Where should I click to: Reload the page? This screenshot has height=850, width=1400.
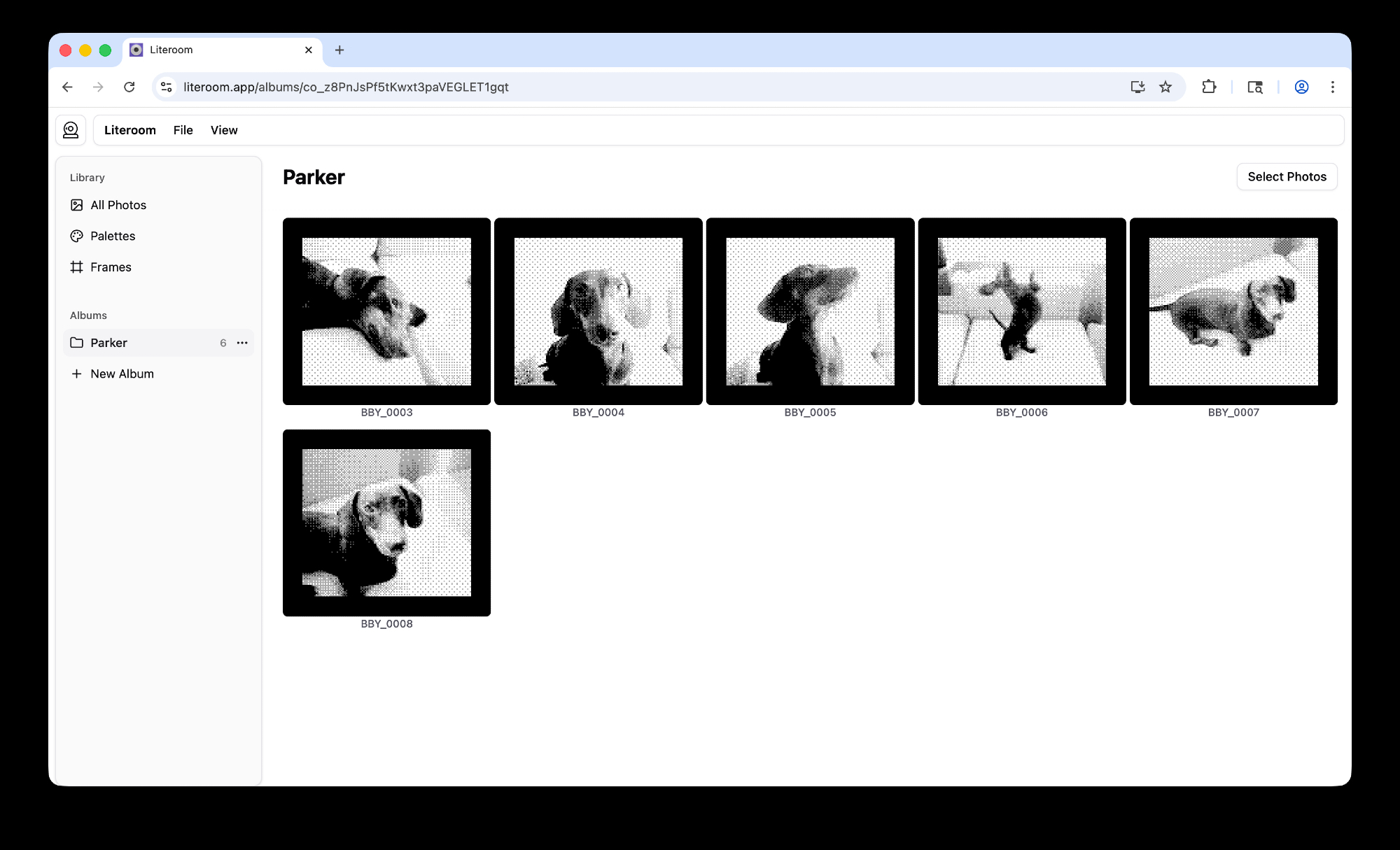coord(129,87)
